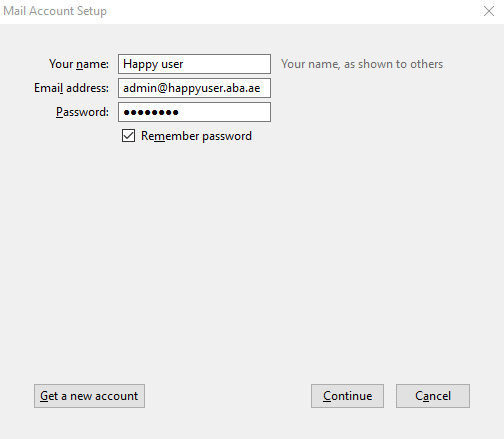Click the masked password dots

[151, 112]
